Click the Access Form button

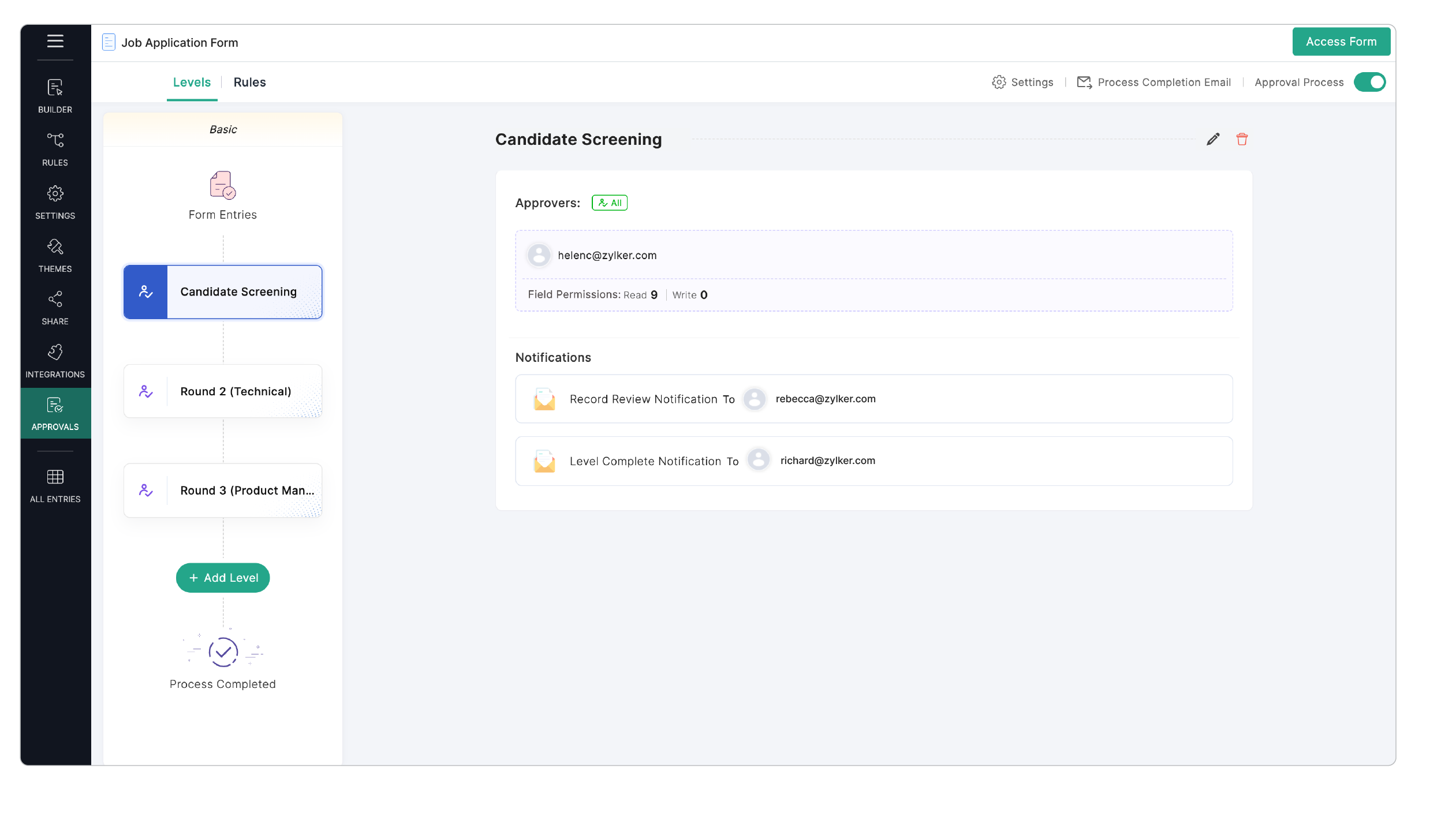[x=1341, y=42]
